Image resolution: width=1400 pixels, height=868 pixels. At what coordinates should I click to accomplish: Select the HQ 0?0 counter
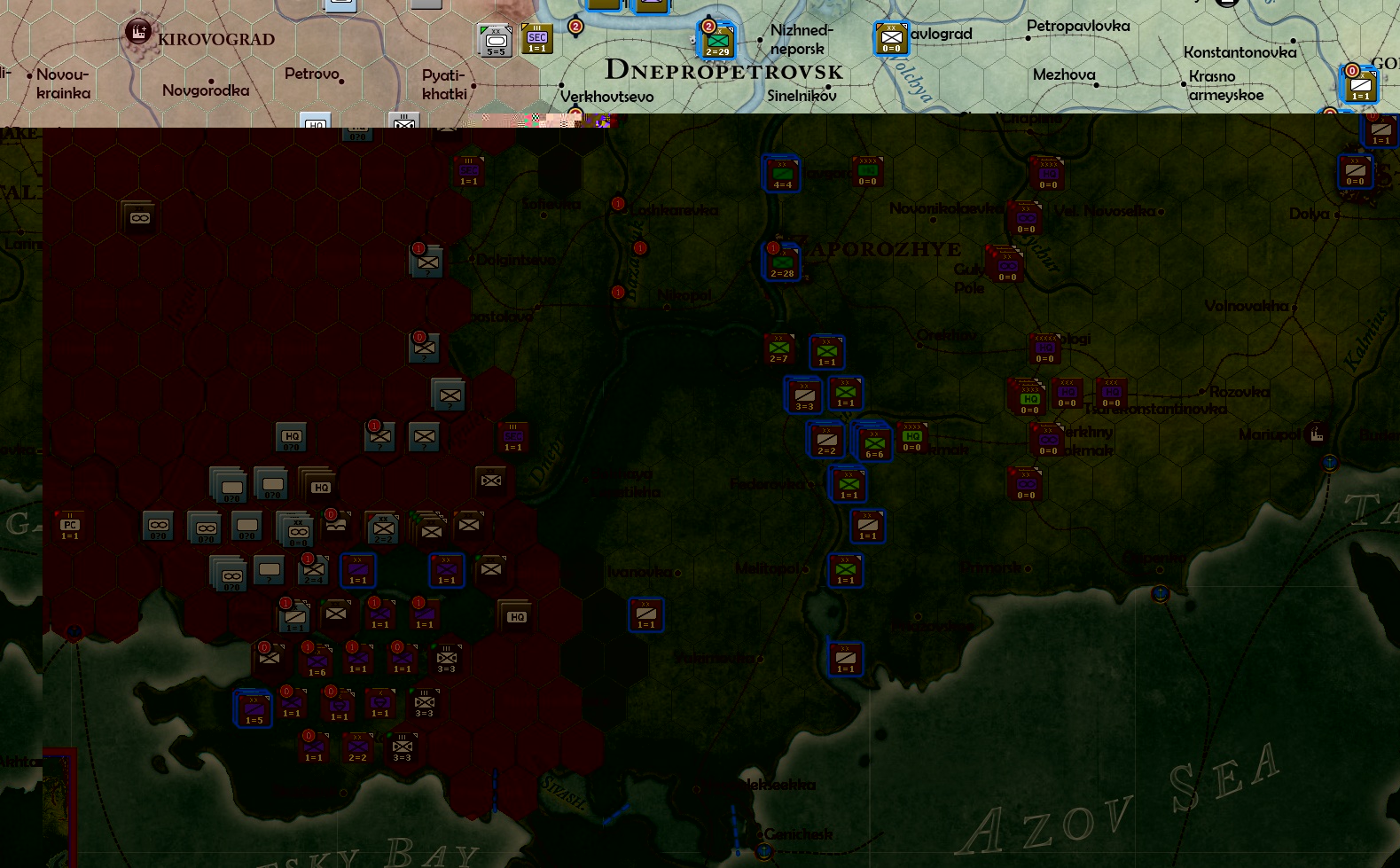coord(292,437)
